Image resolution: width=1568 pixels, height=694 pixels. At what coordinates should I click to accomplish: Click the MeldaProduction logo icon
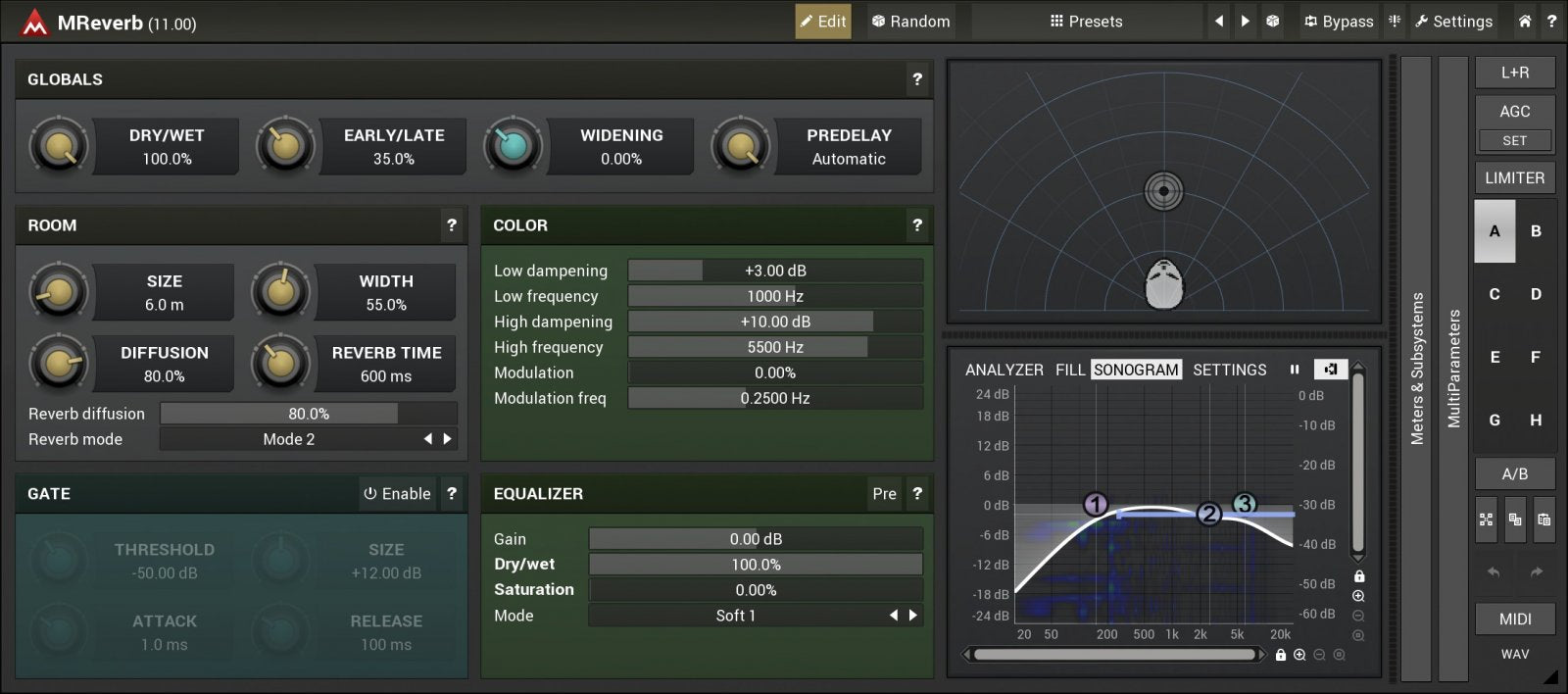pyautogui.click(x=34, y=22)
